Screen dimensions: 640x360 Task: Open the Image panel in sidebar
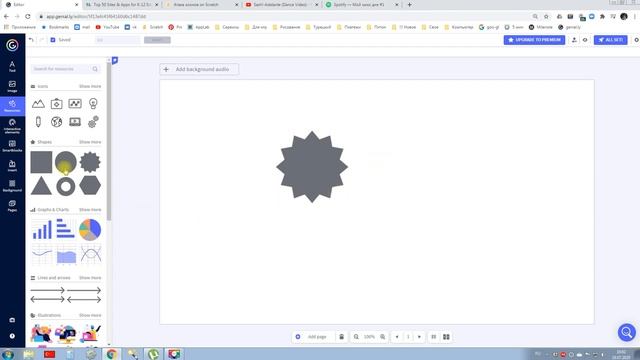click(12, 86)
